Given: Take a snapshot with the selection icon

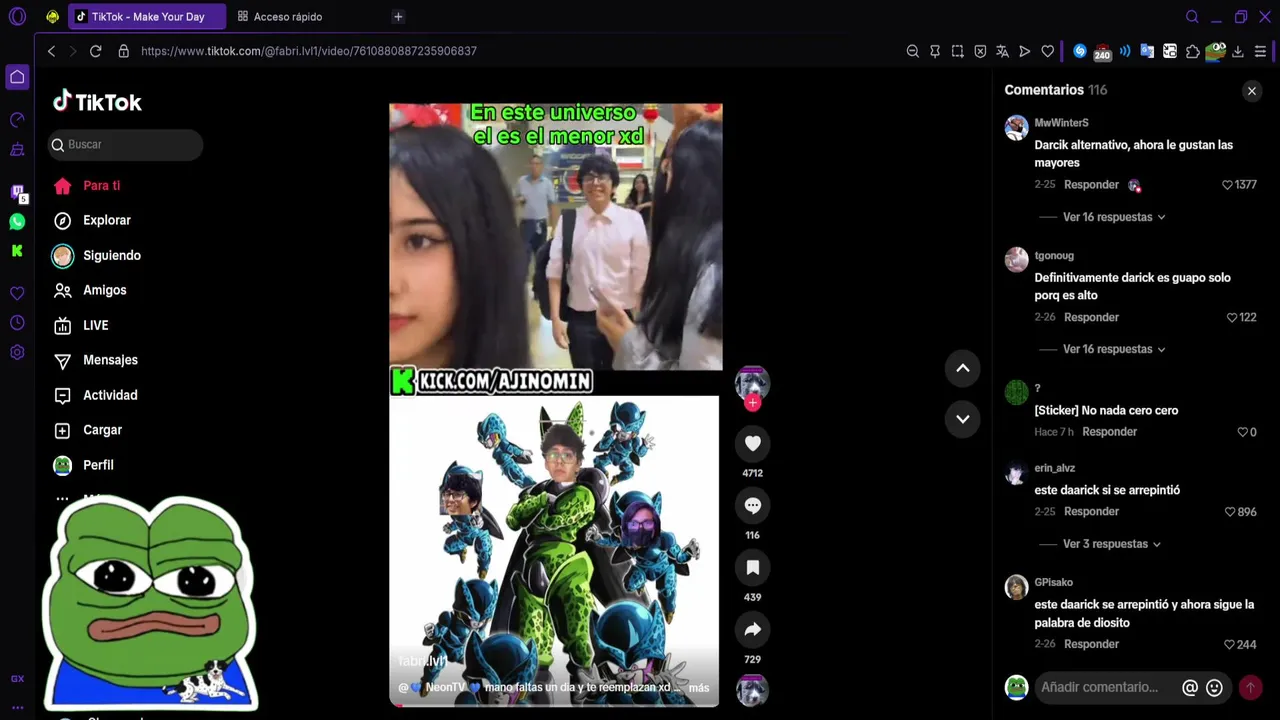Looking at the screenshot, I should [x=957, y=51].
